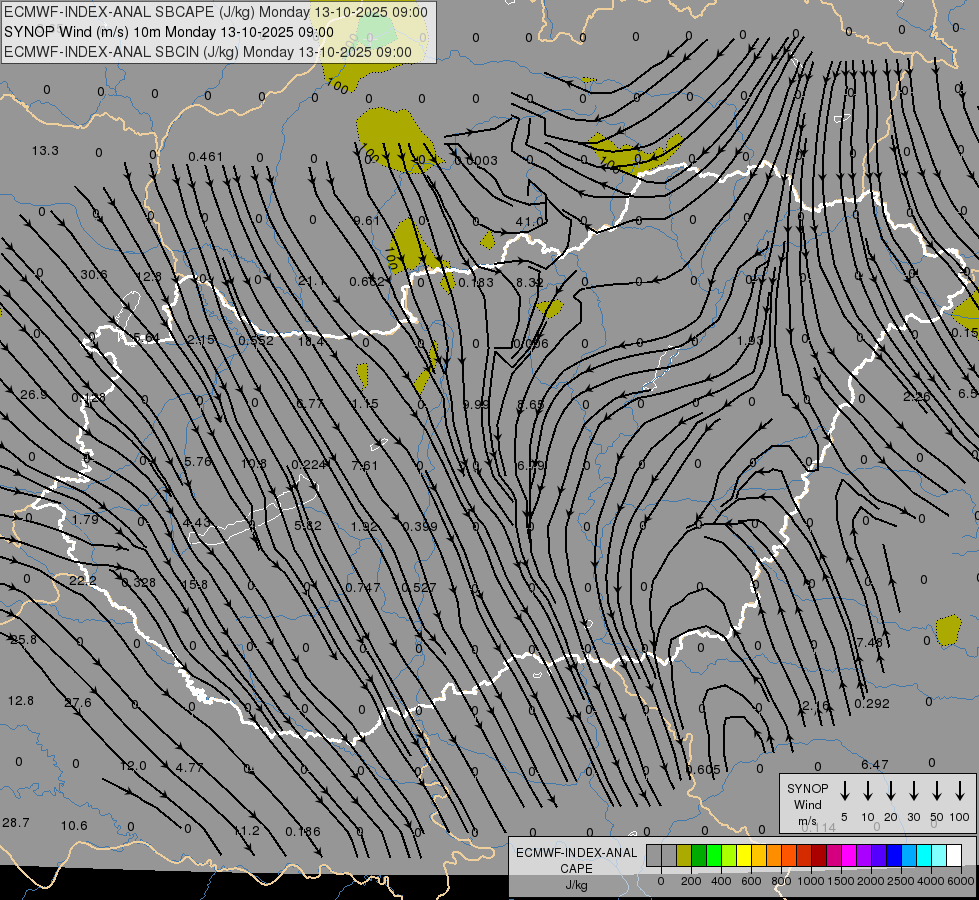Click the wind arrow above the 30 label
Image resolution: width=979 pixels, height=900 pixels.
click(913, 791)
